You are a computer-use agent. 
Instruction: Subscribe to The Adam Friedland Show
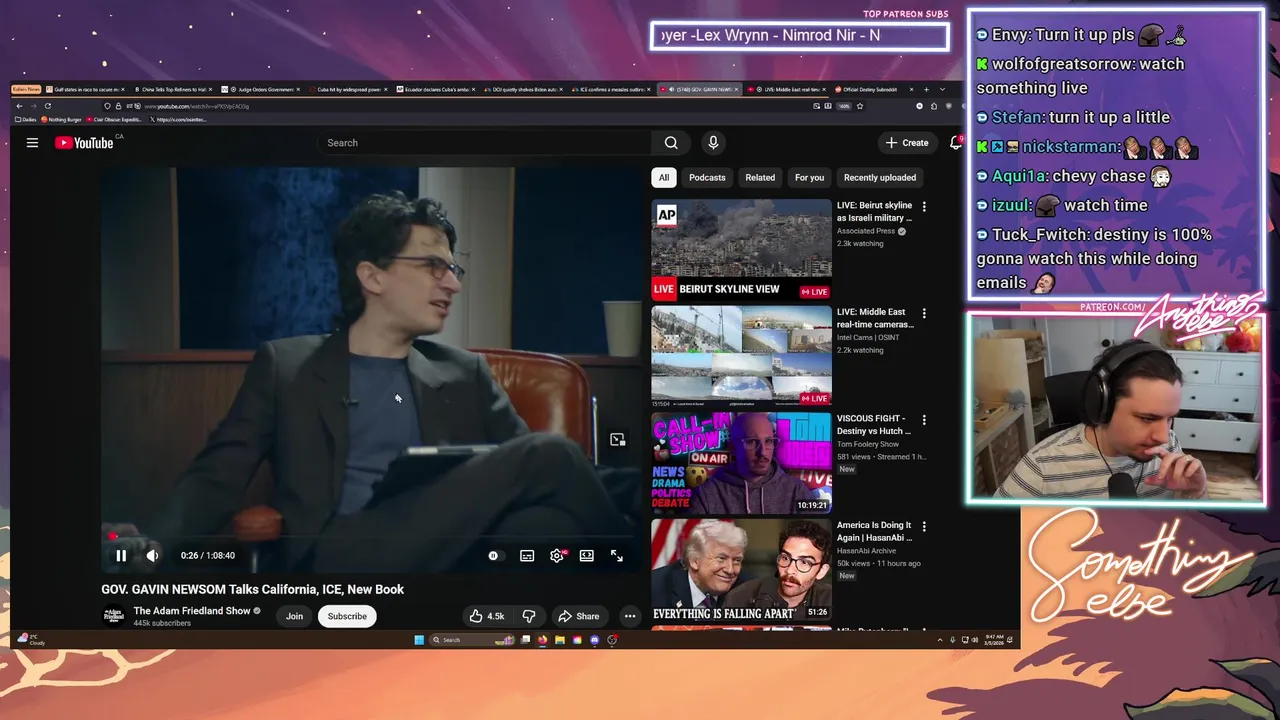(x=347, y=616)
